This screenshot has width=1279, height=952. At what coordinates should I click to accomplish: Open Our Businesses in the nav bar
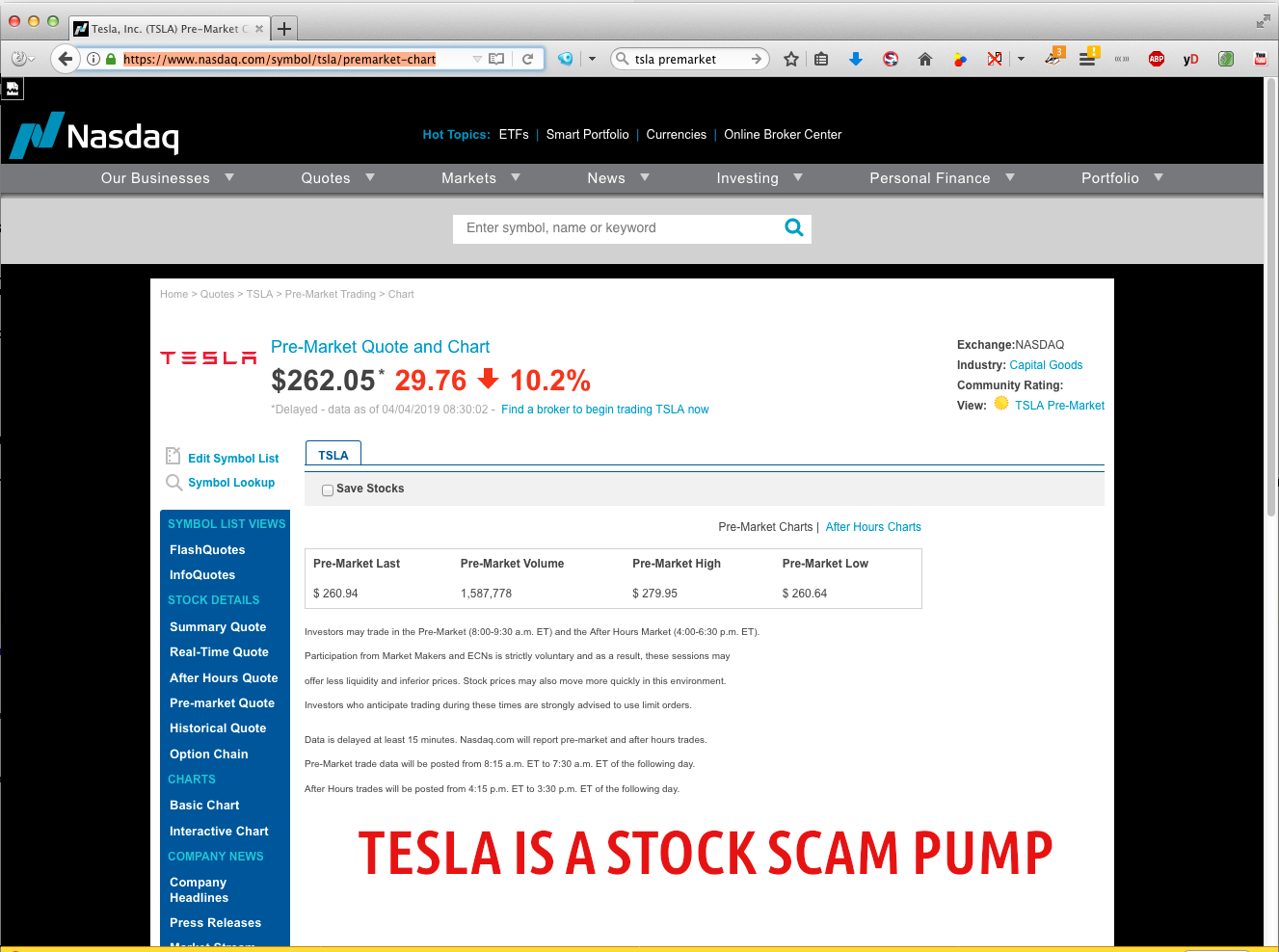pos(155,178)
